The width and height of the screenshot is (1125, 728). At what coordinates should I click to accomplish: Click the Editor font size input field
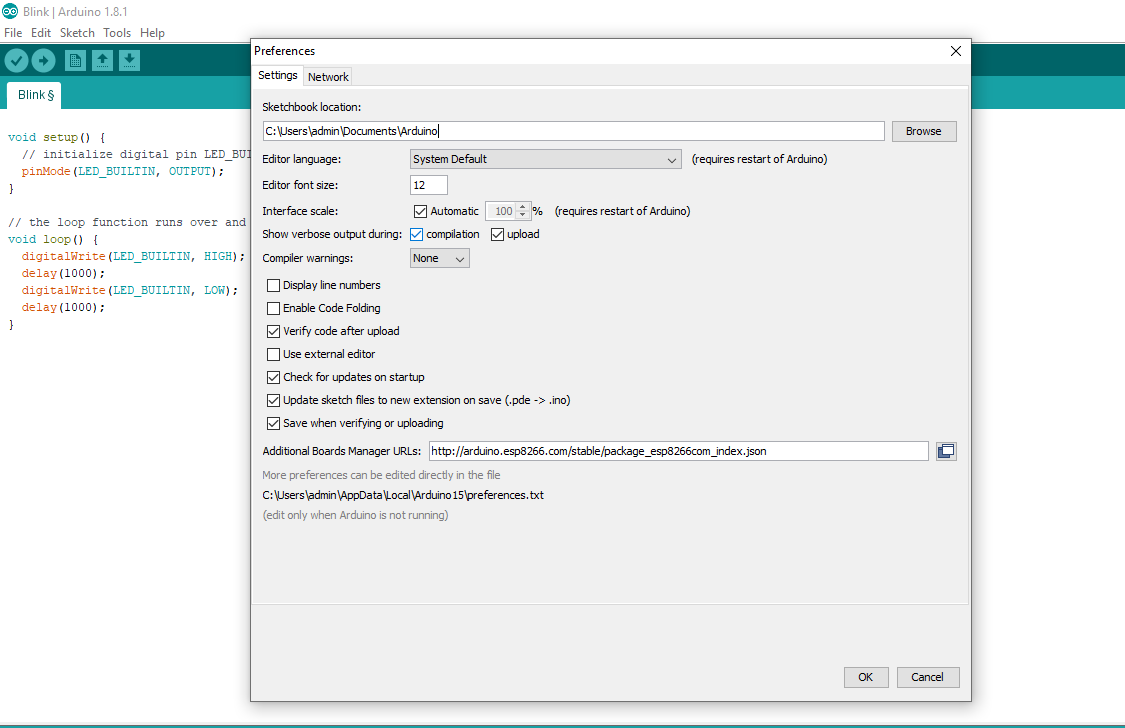pyautogui.click(x=428, y=185)
